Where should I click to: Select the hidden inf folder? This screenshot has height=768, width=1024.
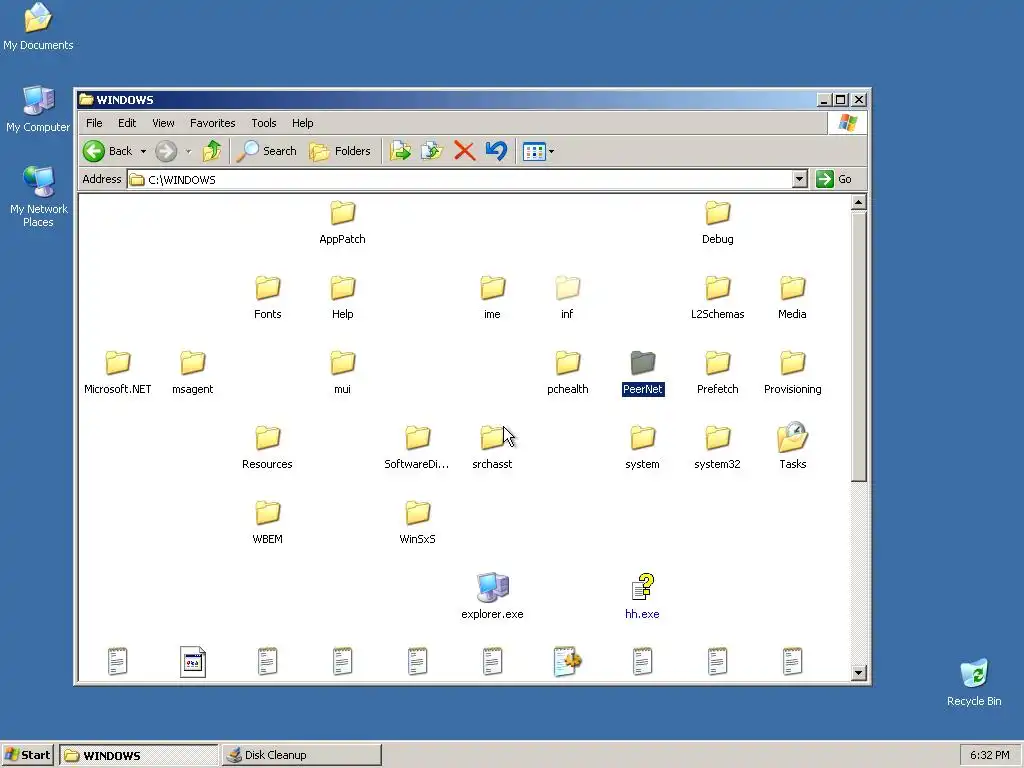(568, 297)
